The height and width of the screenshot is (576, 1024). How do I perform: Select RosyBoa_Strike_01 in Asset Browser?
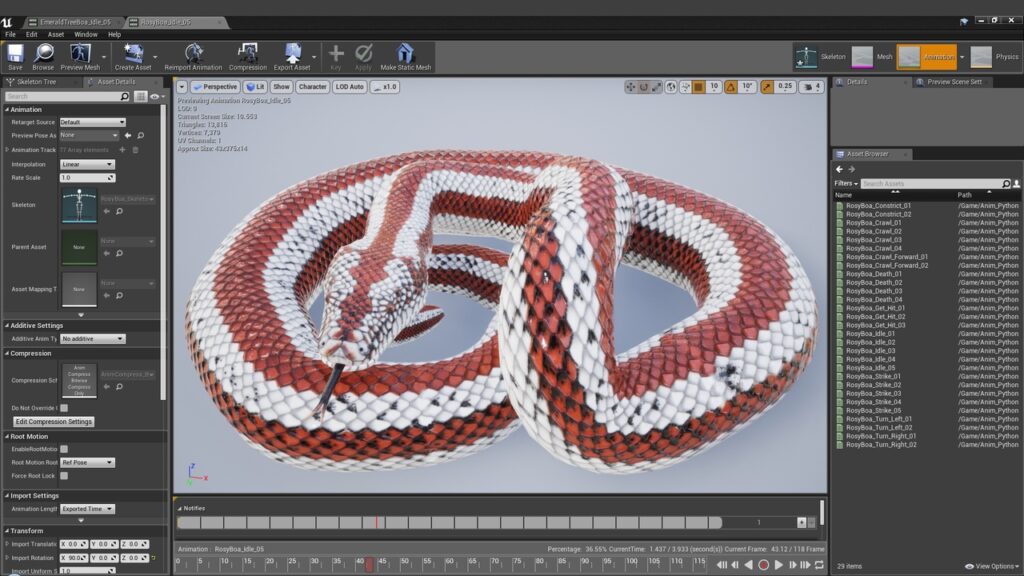[875, 376]
